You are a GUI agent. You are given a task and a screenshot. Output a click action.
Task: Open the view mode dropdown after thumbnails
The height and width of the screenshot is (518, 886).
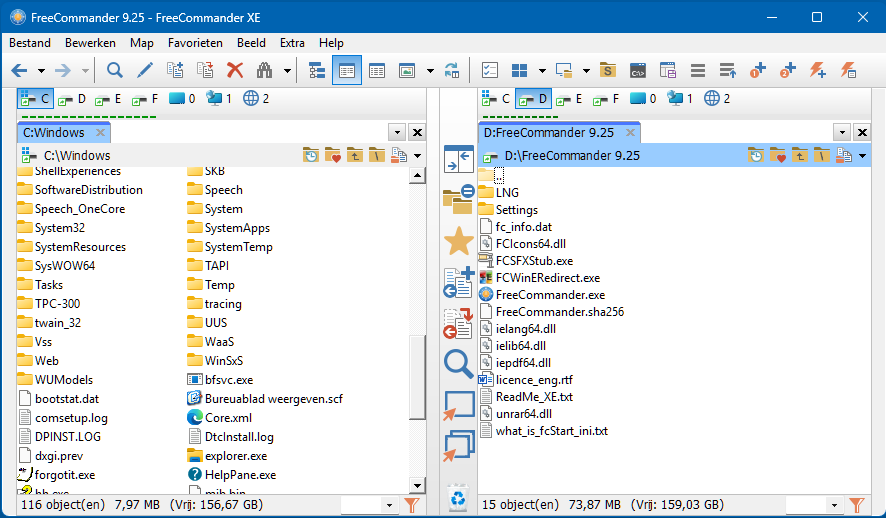430,71
